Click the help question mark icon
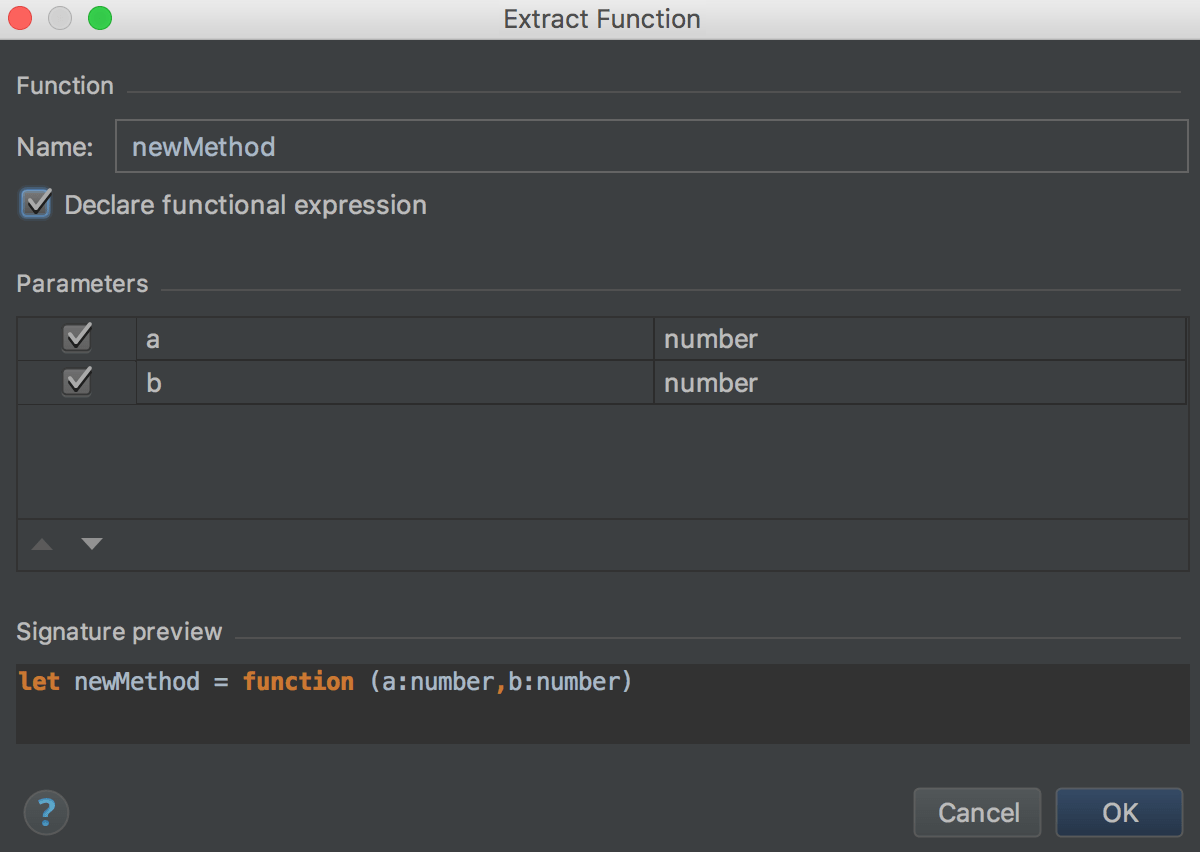This screenshot has width=1200, height=852. click(46, 812)
